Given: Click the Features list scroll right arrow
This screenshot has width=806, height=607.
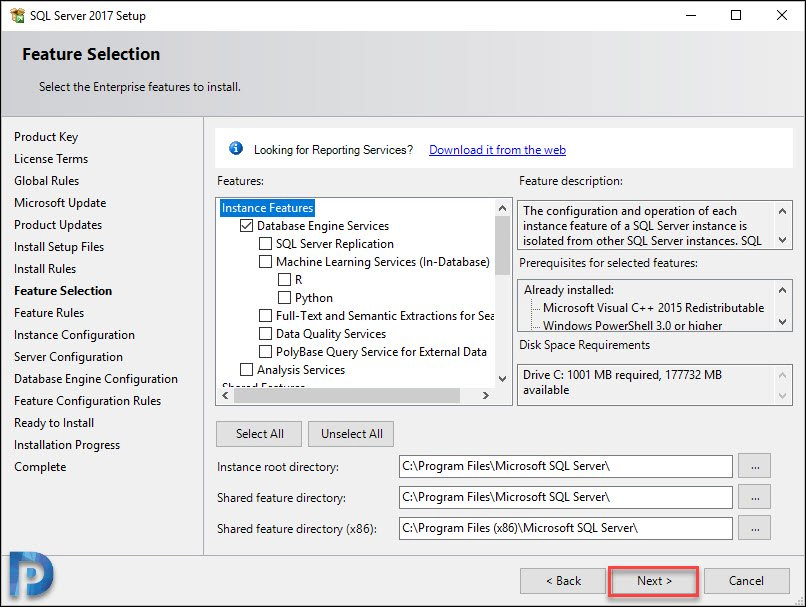Looking at the screenshot, I should pyautogui.click(x=486, y=395).
